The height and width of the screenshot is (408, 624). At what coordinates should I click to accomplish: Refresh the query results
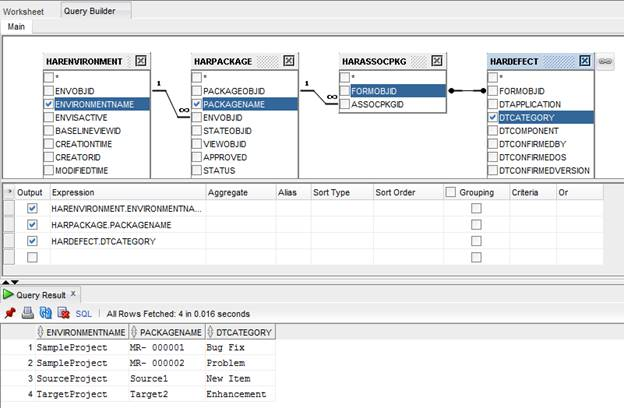point(45,313)
